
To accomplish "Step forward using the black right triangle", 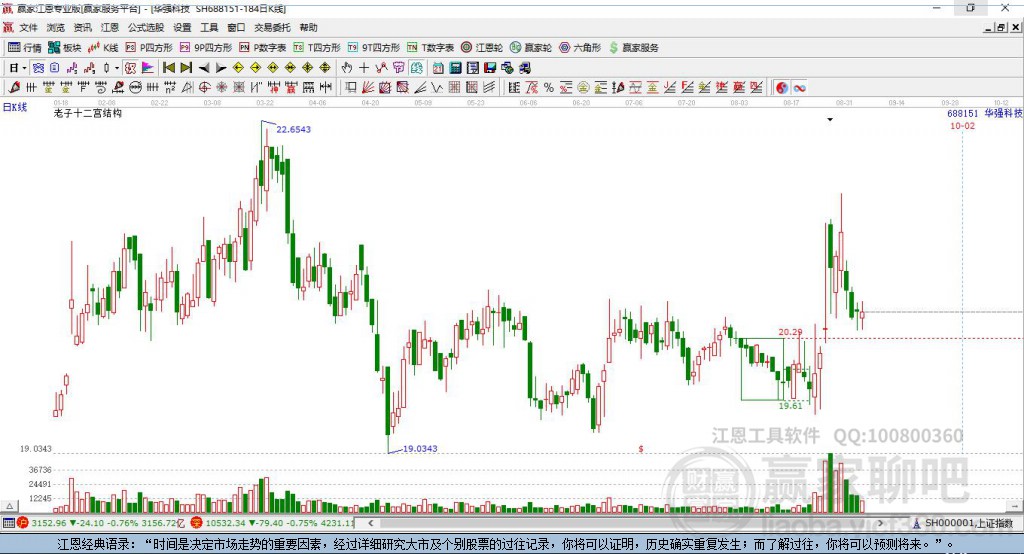I will coord(221,68).
